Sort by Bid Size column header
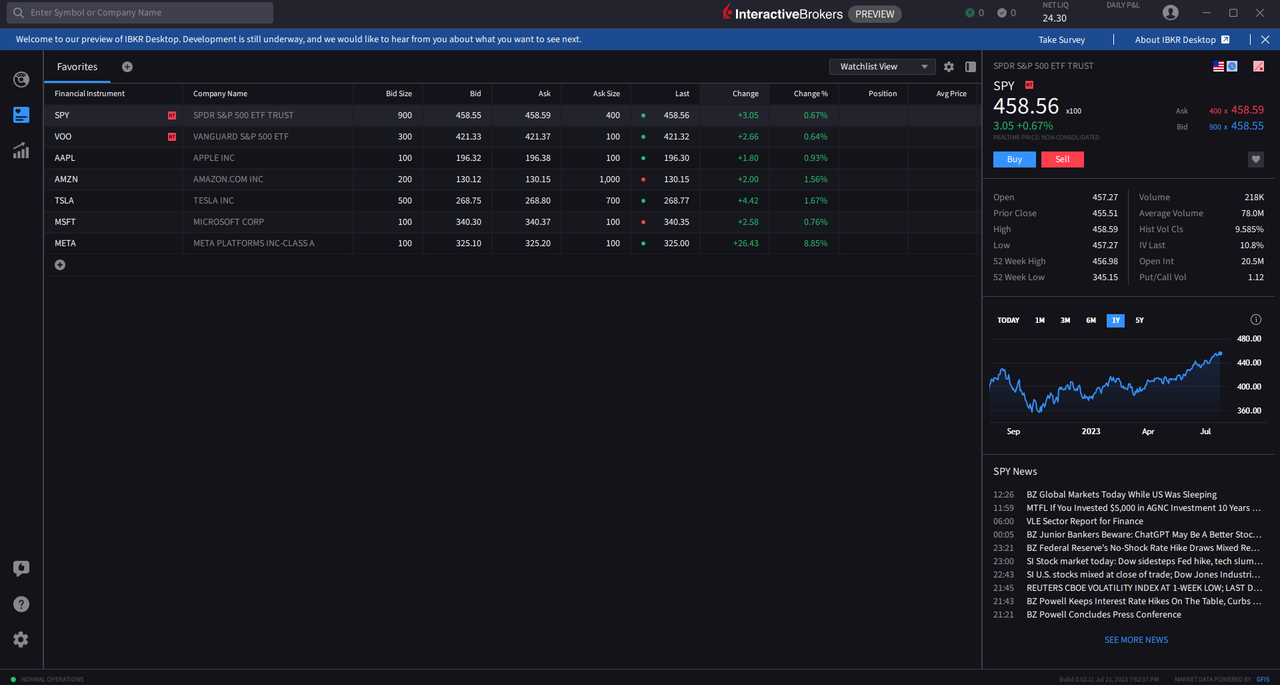This screenshot has height=685, width=1280. click(399, 94)
